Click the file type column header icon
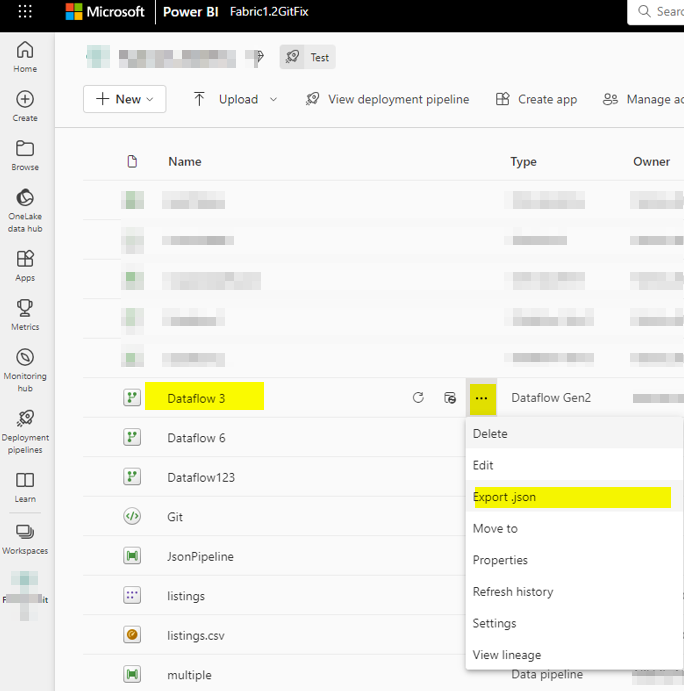 [132, 162]
